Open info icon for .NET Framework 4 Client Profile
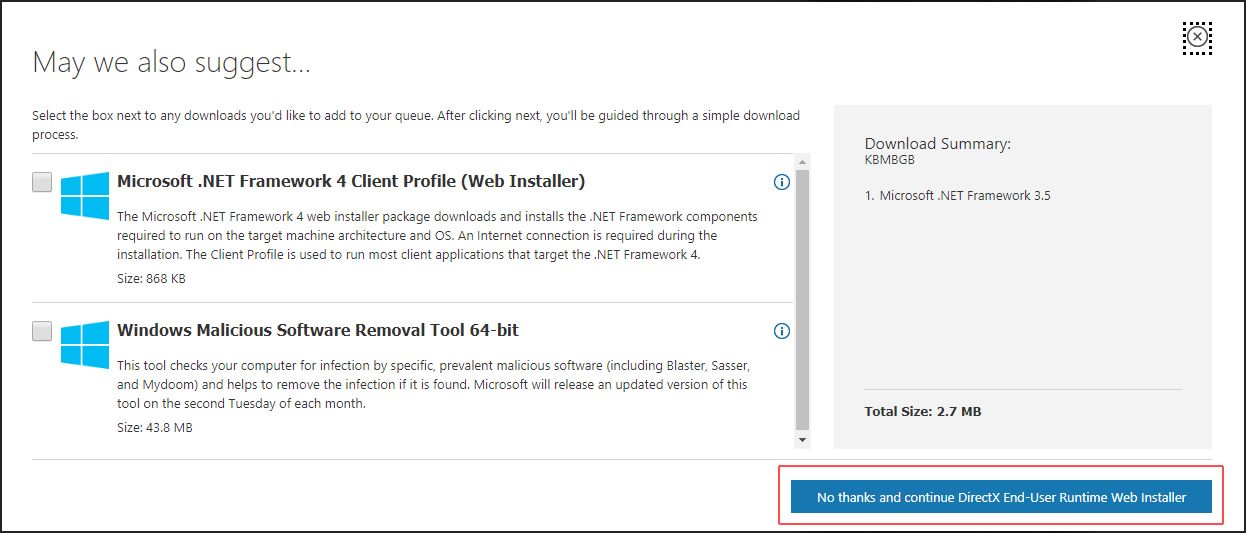The width and height of the screenshot is (1246, 533). 782,182
